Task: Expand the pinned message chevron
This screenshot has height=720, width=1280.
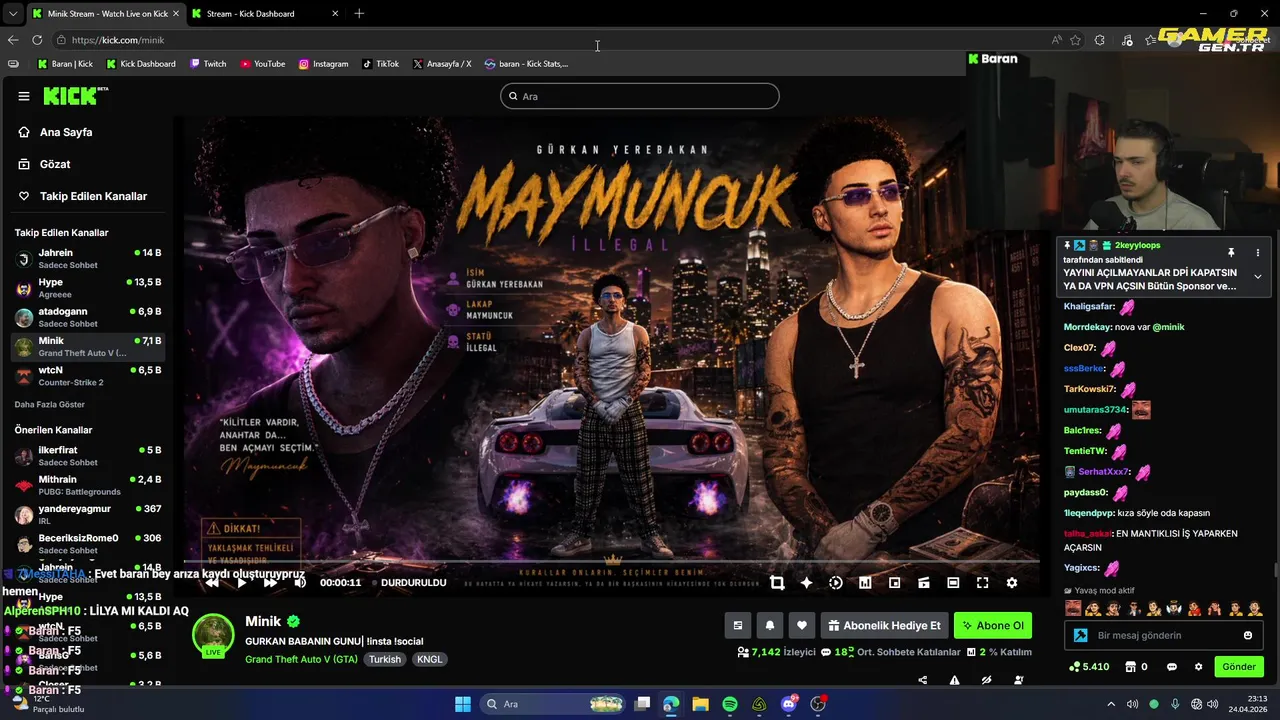Action: (1258, 277)
